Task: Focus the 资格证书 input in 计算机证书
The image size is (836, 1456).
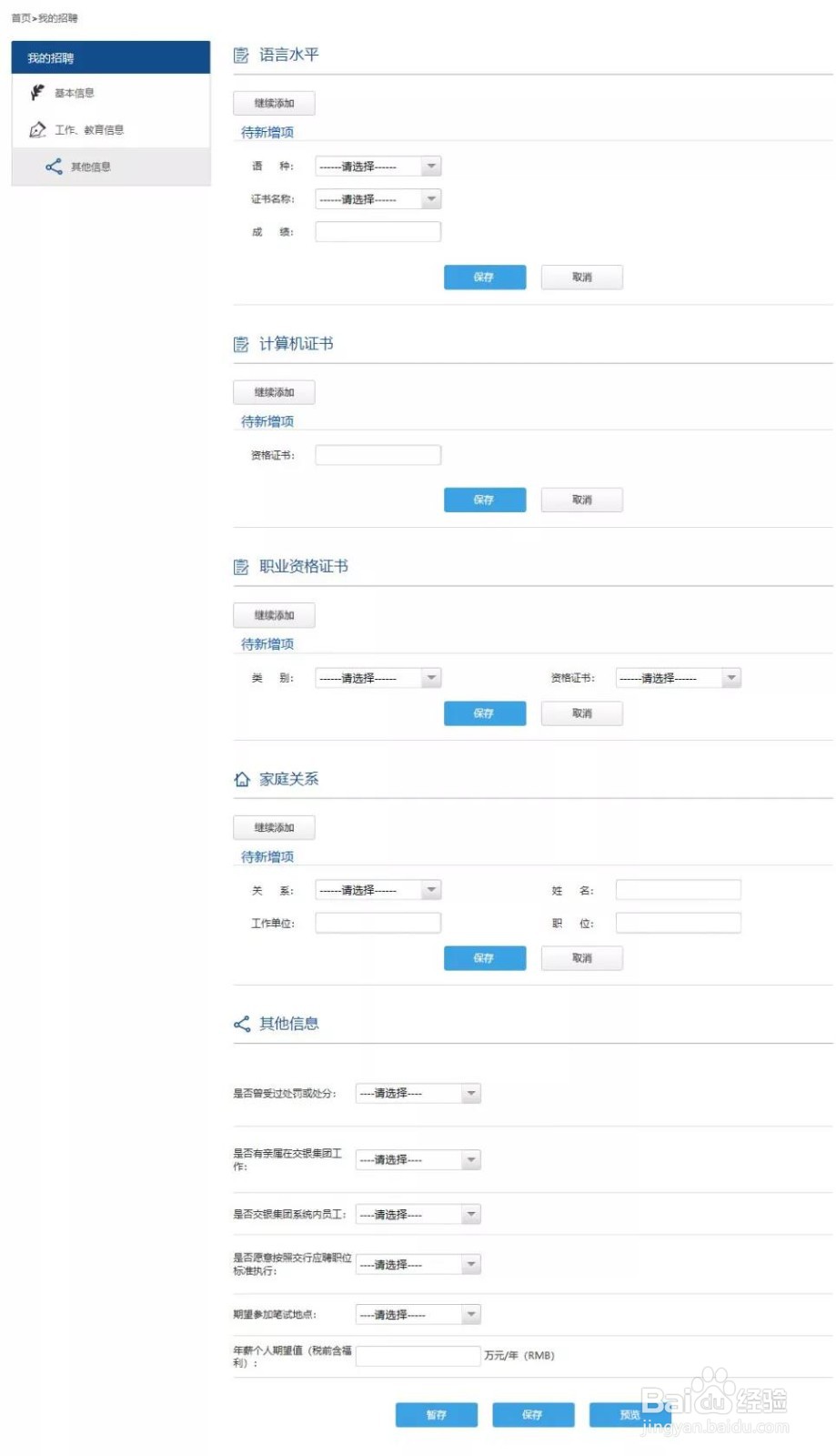Action: [378, 455]
